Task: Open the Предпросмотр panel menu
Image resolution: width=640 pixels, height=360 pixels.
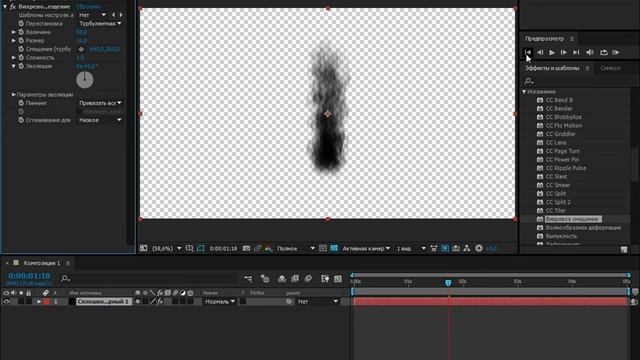Action: (572, 39)
